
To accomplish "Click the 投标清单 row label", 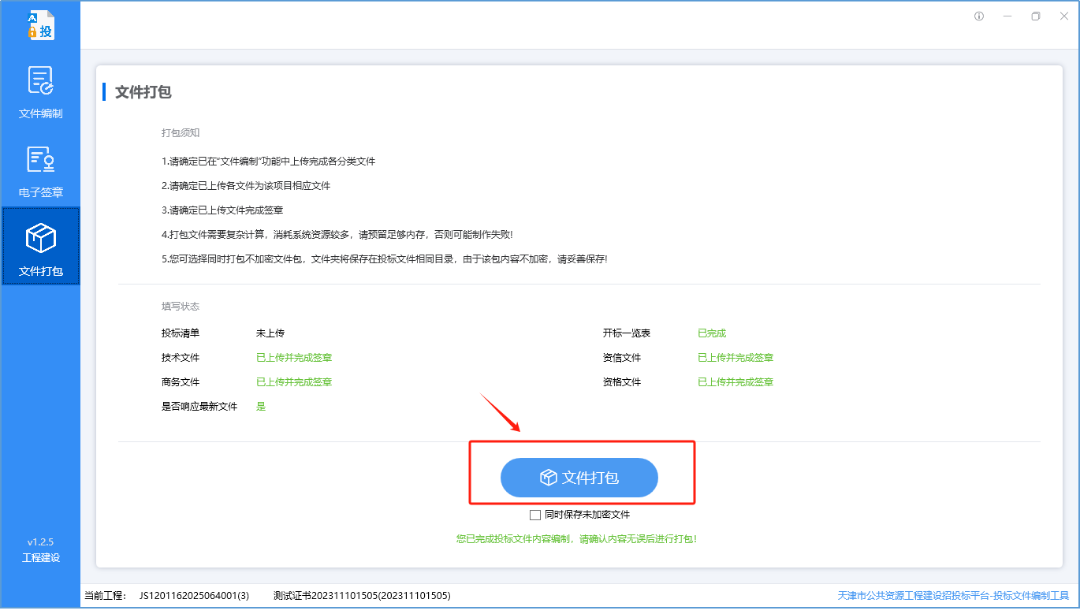I will [180, 333].
